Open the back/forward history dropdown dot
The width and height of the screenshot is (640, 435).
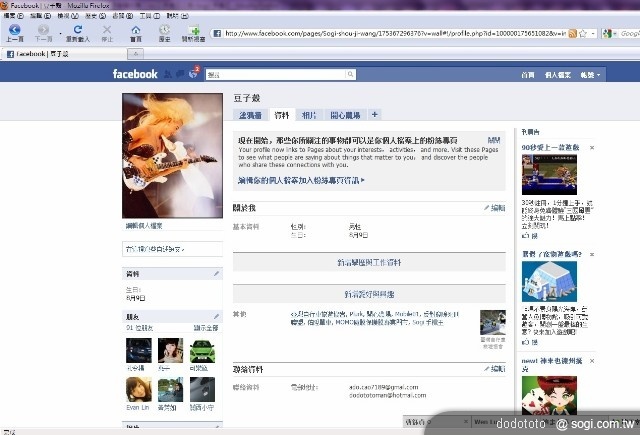coord(60,33)
